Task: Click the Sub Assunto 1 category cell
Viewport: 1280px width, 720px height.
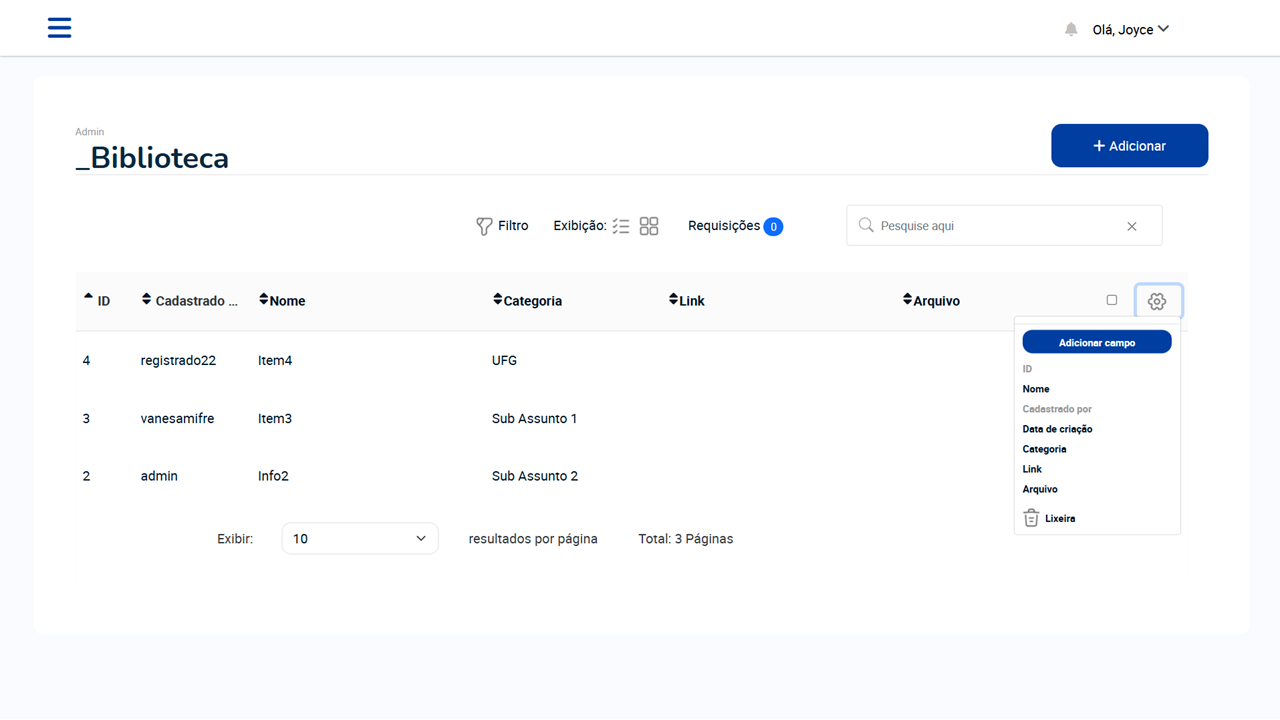Action: pyautogui.click(x=534, y=418)
